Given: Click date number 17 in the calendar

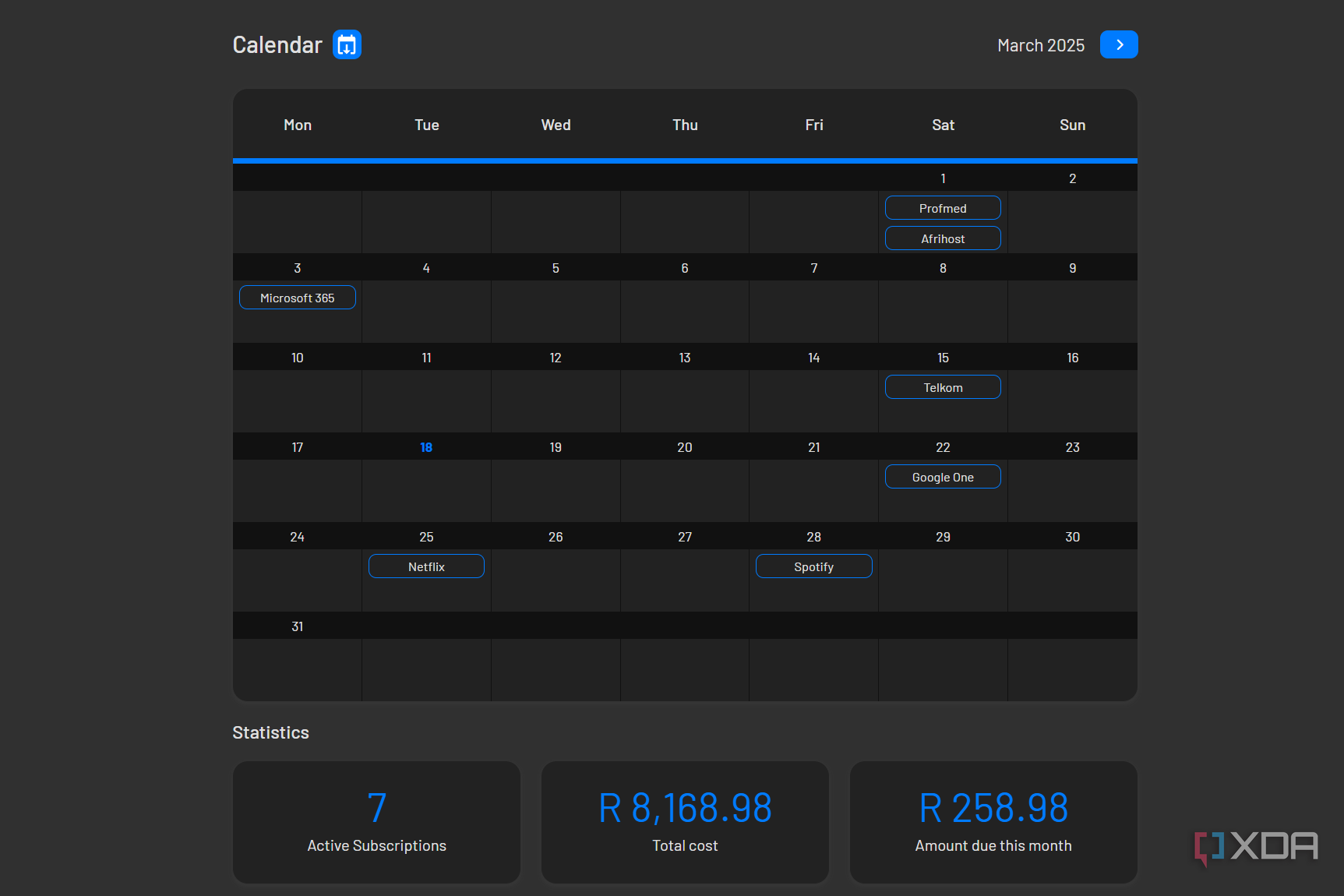Looking at the screenshot, I should [x=298, y=447].
